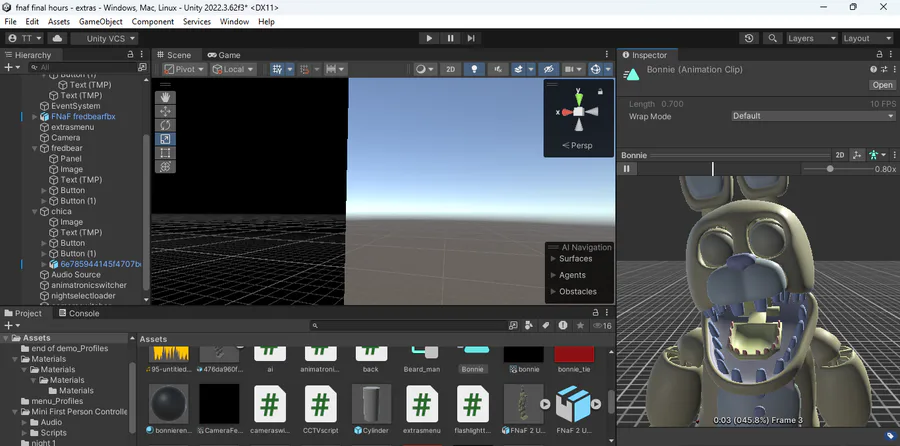Open the Window menu
The image size is (900, 446).
coord(234,22)
